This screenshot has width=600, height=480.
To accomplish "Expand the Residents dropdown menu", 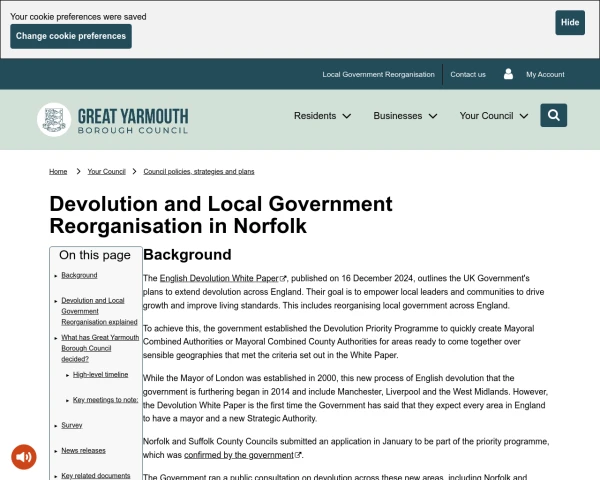I will click(x=322, y=116).
